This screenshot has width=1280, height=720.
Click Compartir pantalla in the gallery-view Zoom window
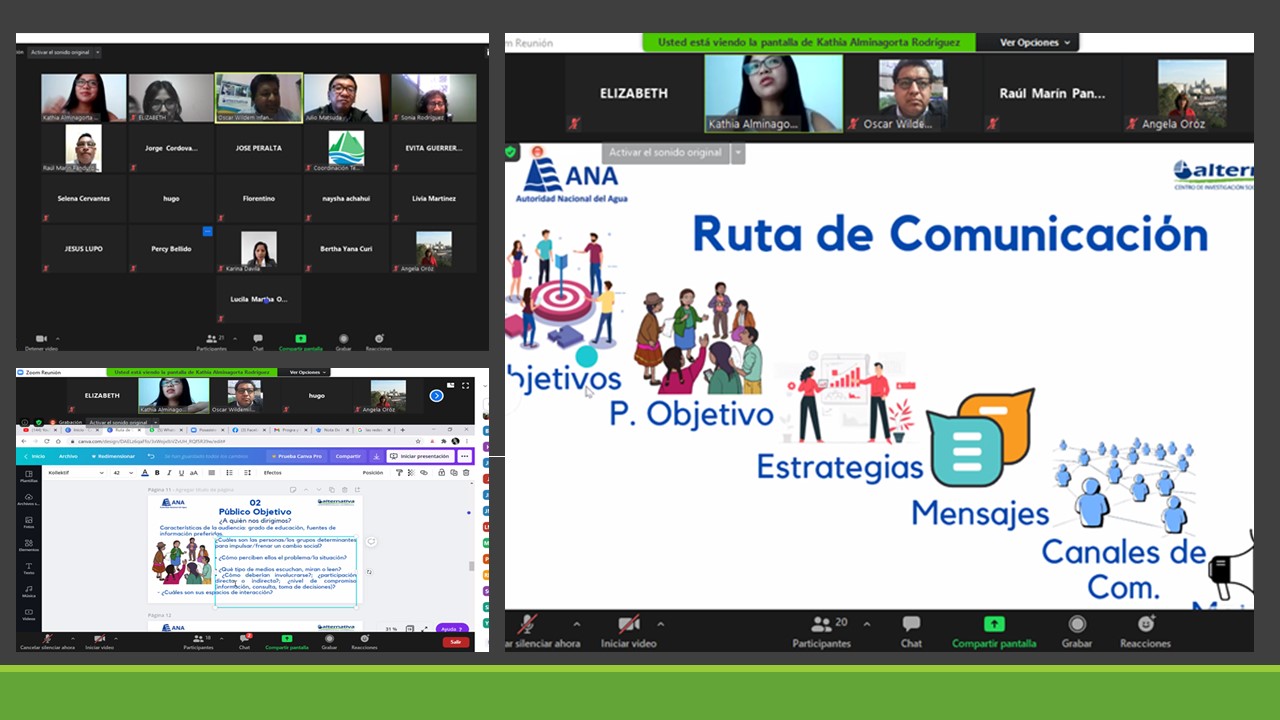pyautogui.click(x=300, y=343)
